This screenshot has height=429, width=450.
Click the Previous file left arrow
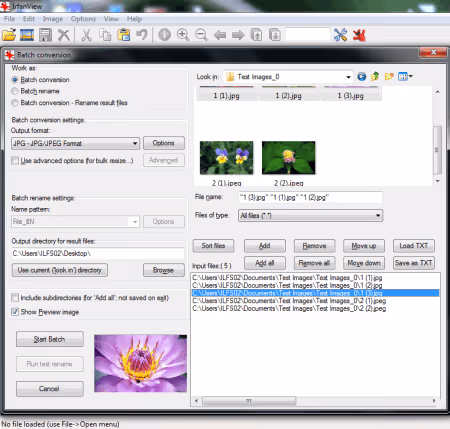tap(220, 35)
